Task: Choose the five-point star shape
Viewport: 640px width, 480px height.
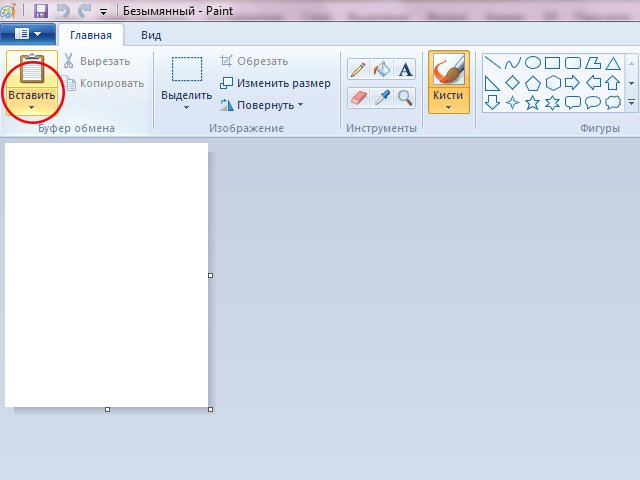Action: click(x=533, y=102)
